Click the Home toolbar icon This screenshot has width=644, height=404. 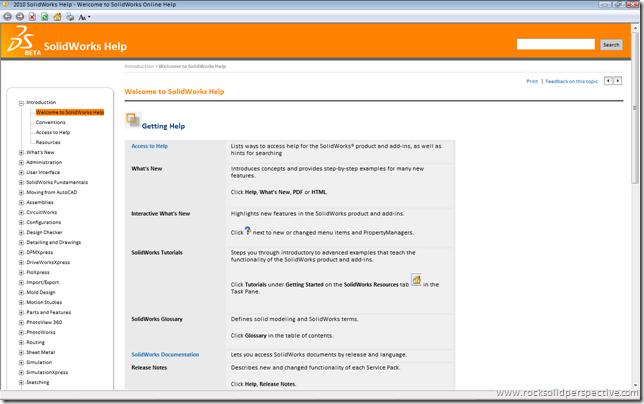(x=57, y=17)
